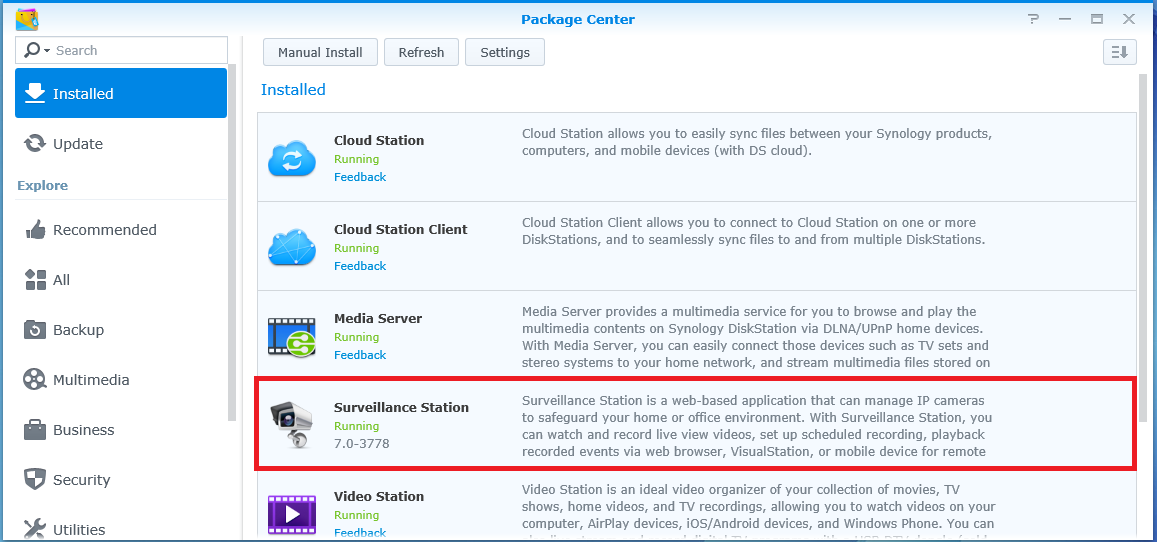The width and height of the screenshot is (1157, 542).
Task: Click the All grid icon
Action: point(35,279)
